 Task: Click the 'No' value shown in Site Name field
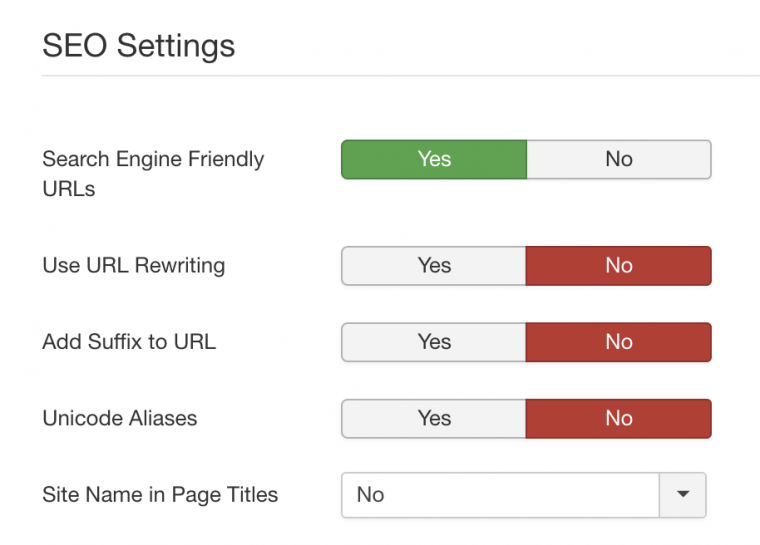point(371,495)
